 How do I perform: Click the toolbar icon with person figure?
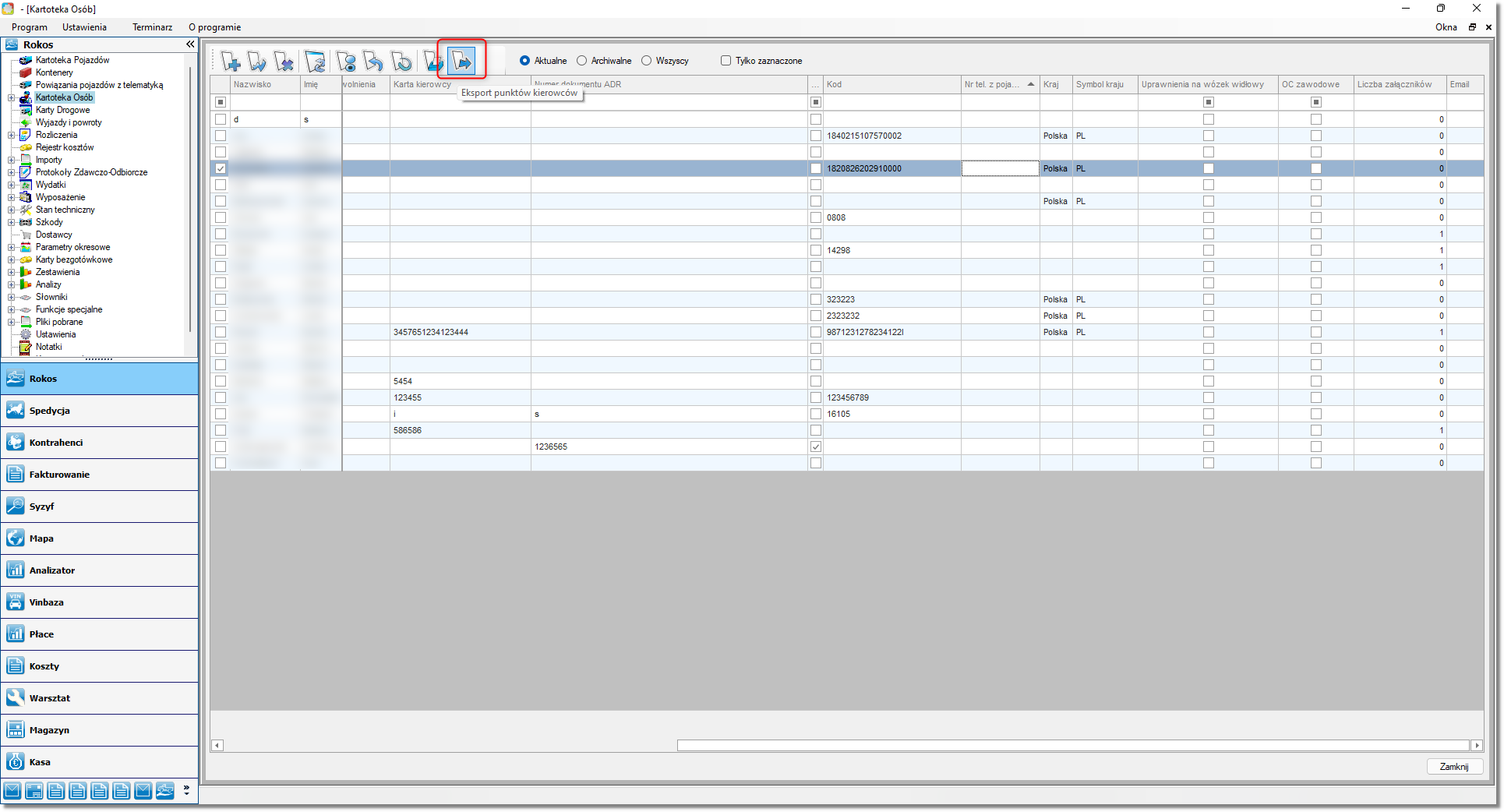[x=347, y=61]
